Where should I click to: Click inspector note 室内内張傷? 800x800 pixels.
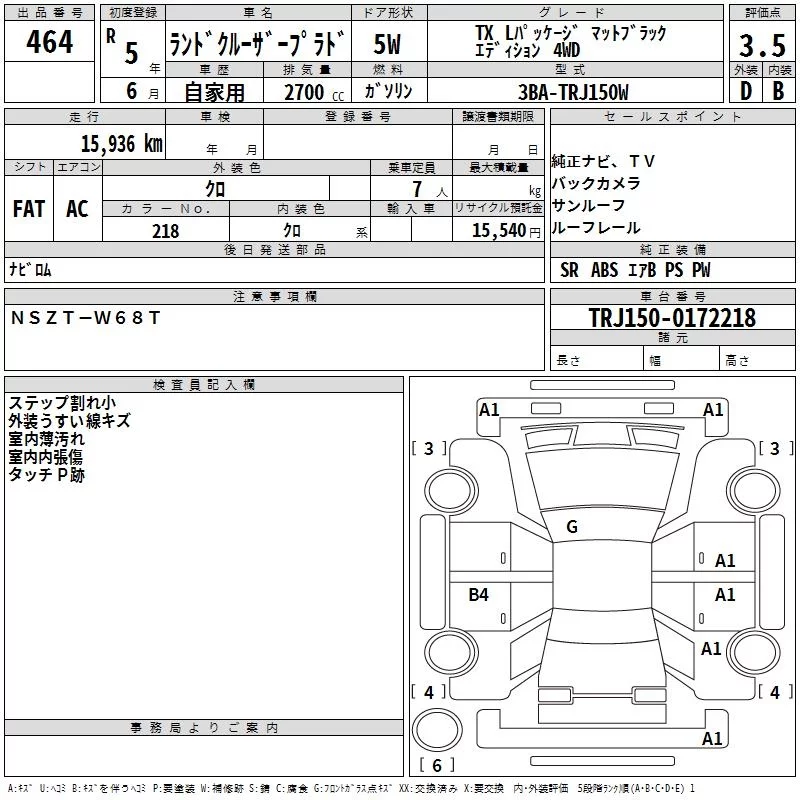pyautogui.click(x=45, y=456)
